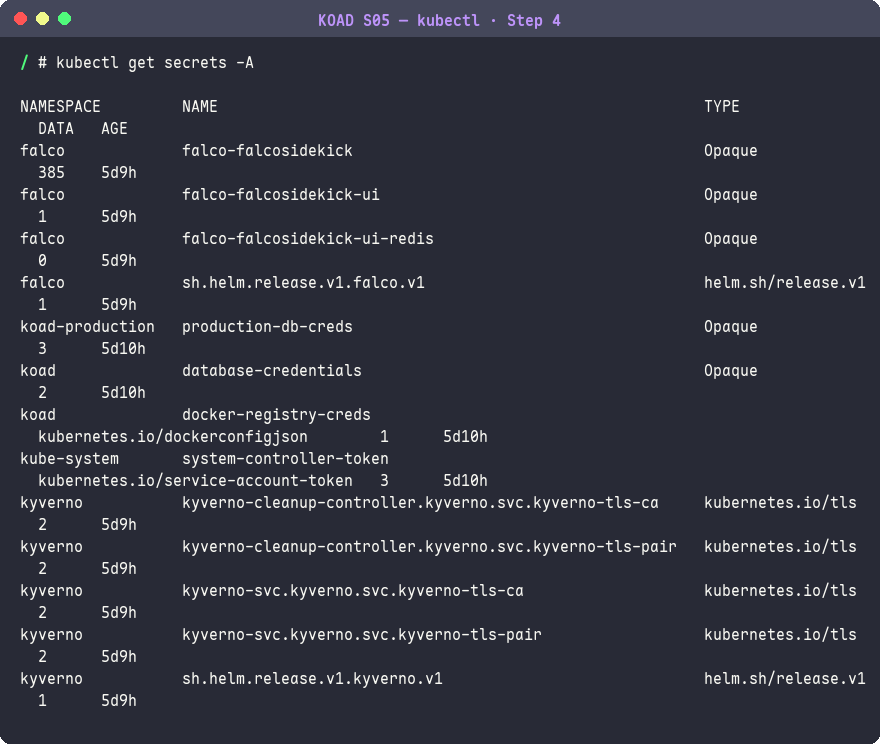Viewport: 880px width, 744px height.
Task: Select 'sh.helm.release.v1.falco.v1' secret name
Action: (303, 283)
